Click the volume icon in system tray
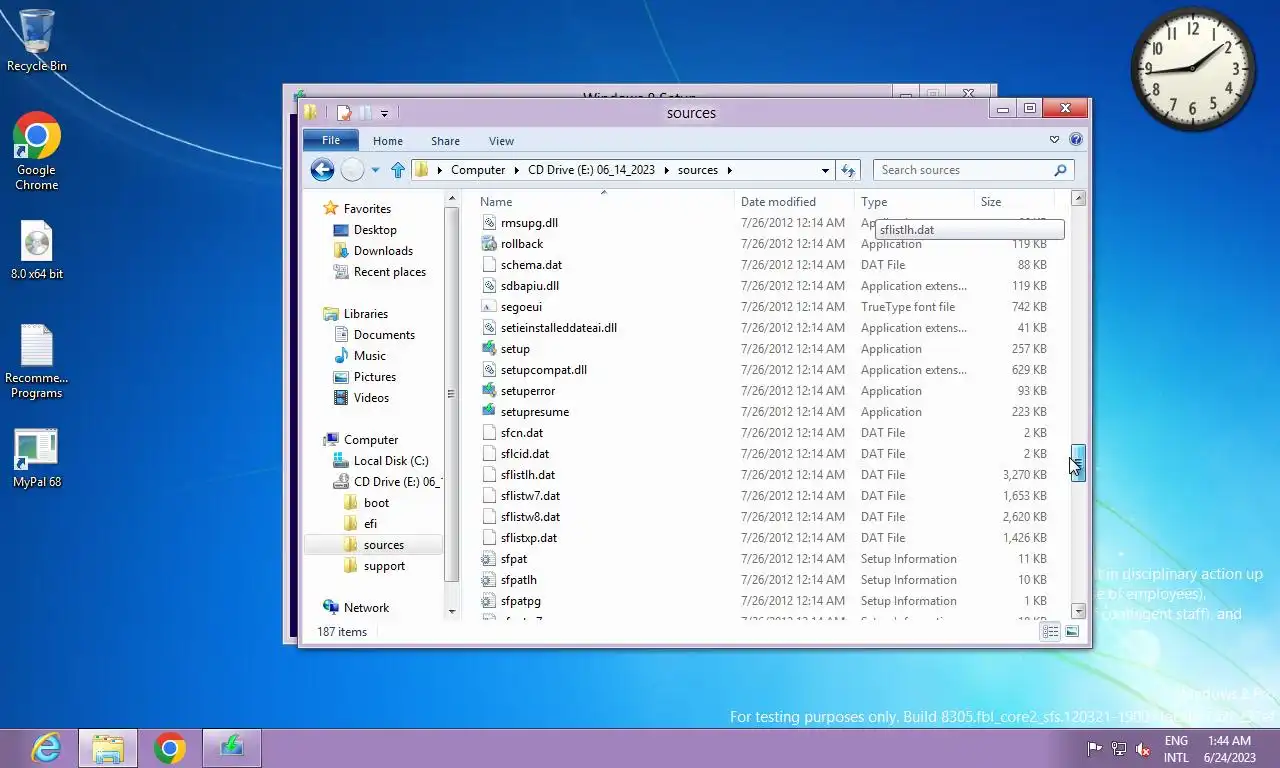The width and height of the screenshot is (1280, 768). point(1143,749)
